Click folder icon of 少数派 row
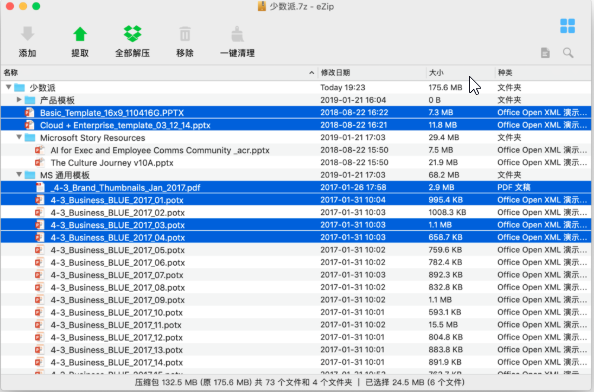The image size is (594, 392). pos(19,87)
